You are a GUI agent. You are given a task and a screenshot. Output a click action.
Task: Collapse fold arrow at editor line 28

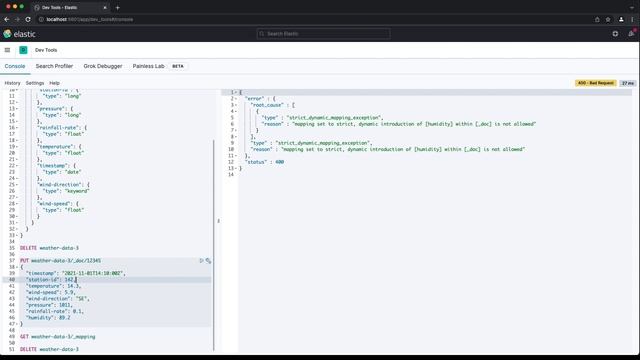point(17,204)
